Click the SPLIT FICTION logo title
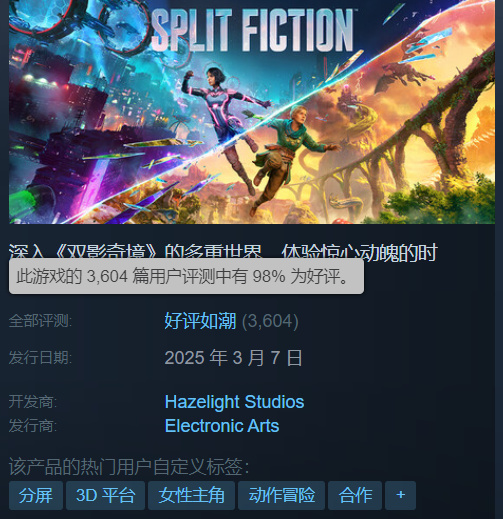The width and height of the screenshot is (503, 519). (253, 31)
